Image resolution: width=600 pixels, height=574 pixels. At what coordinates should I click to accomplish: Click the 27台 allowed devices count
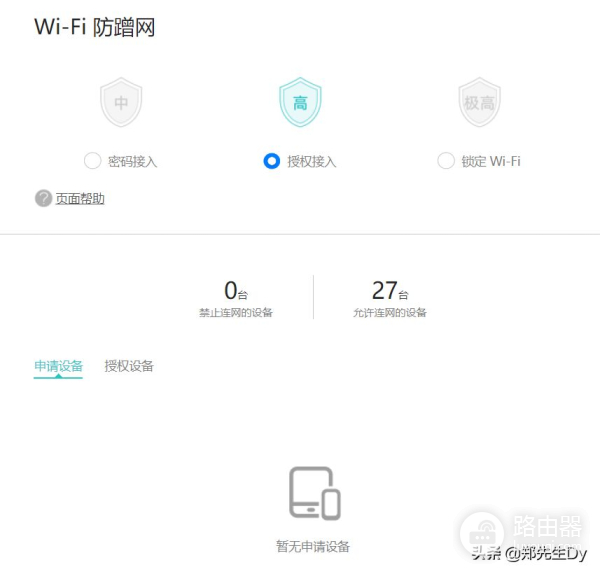(390, 290)
